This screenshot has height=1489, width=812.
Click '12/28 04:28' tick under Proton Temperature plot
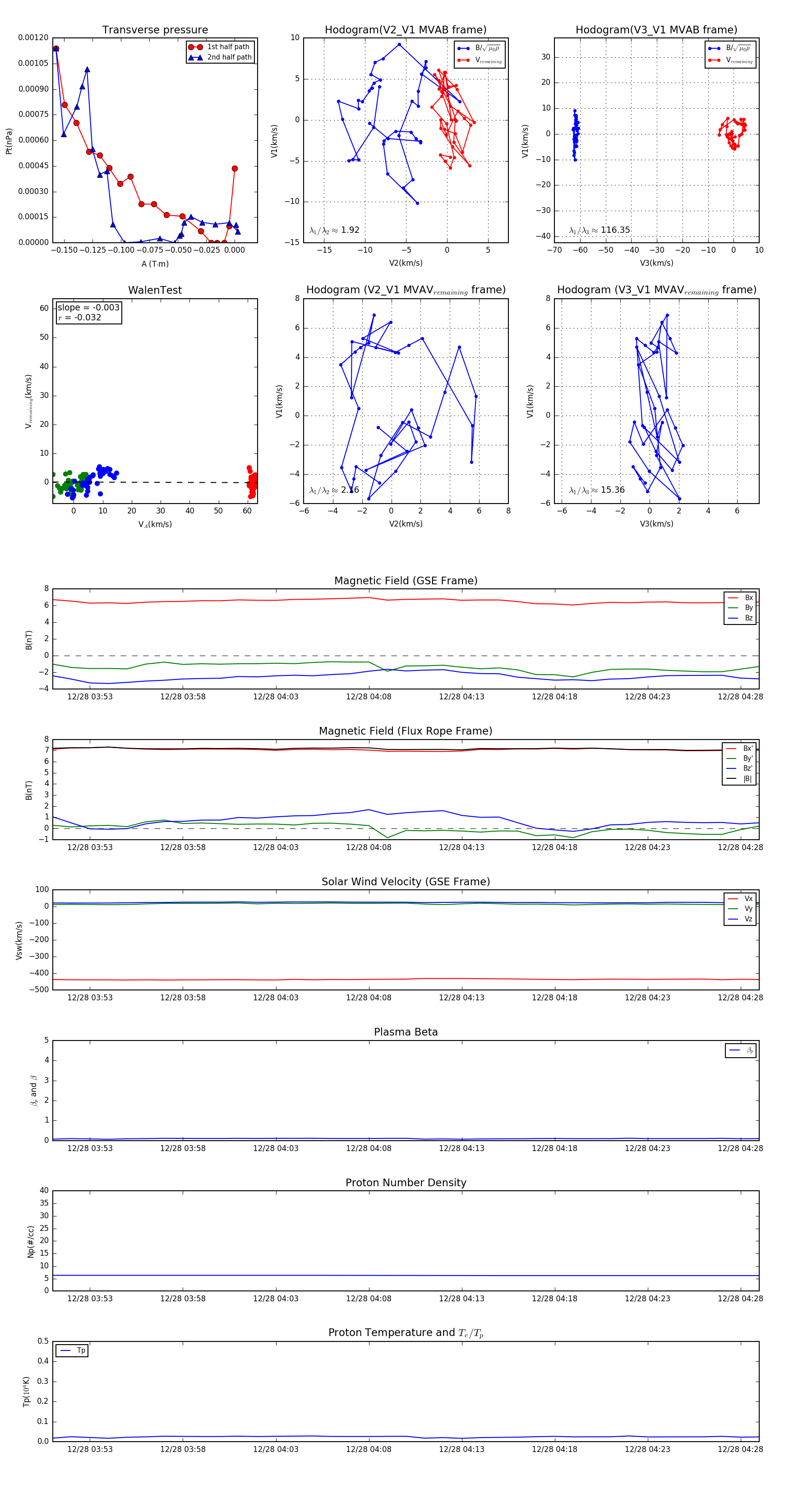(x=740, y=1449)
